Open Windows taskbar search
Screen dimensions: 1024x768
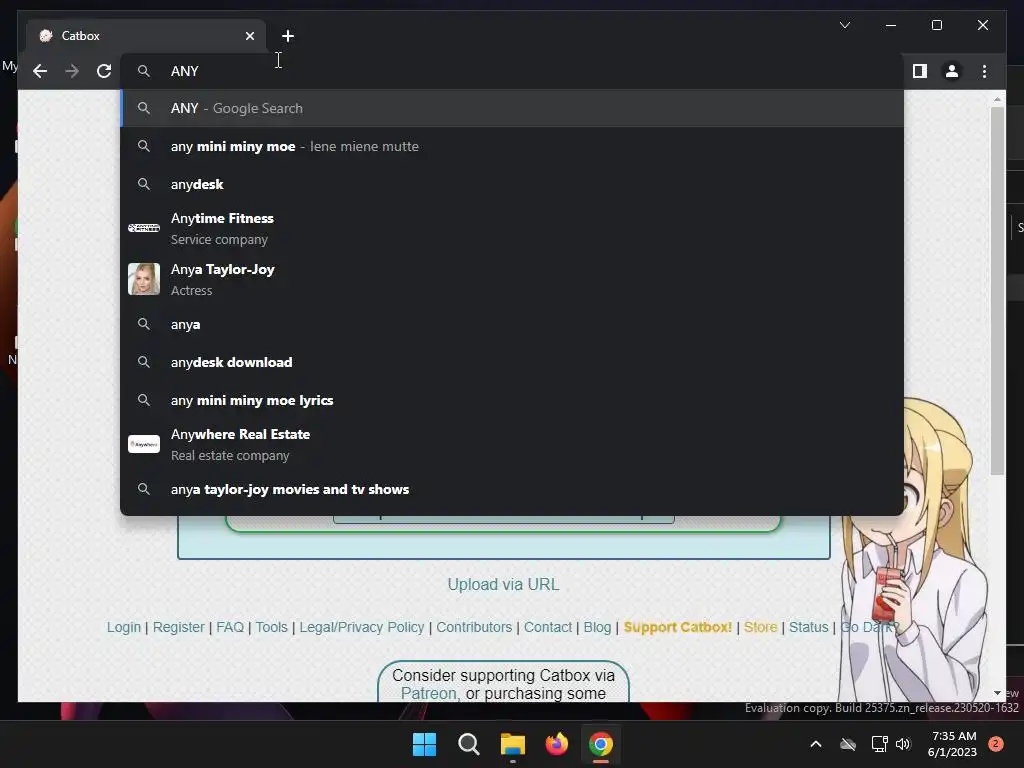(468, 744)
